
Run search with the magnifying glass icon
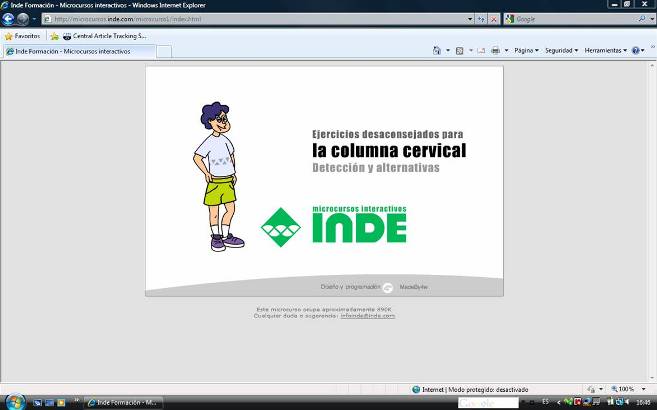click(x=641, y=19)
